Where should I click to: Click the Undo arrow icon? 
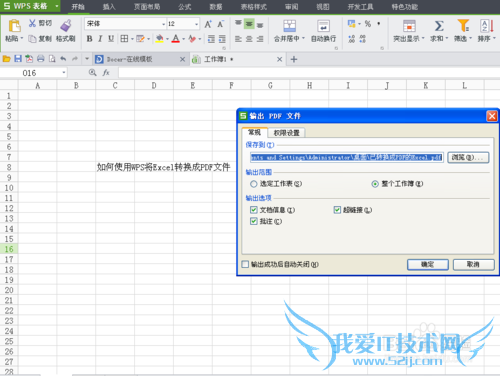click(x=63, y=59)
